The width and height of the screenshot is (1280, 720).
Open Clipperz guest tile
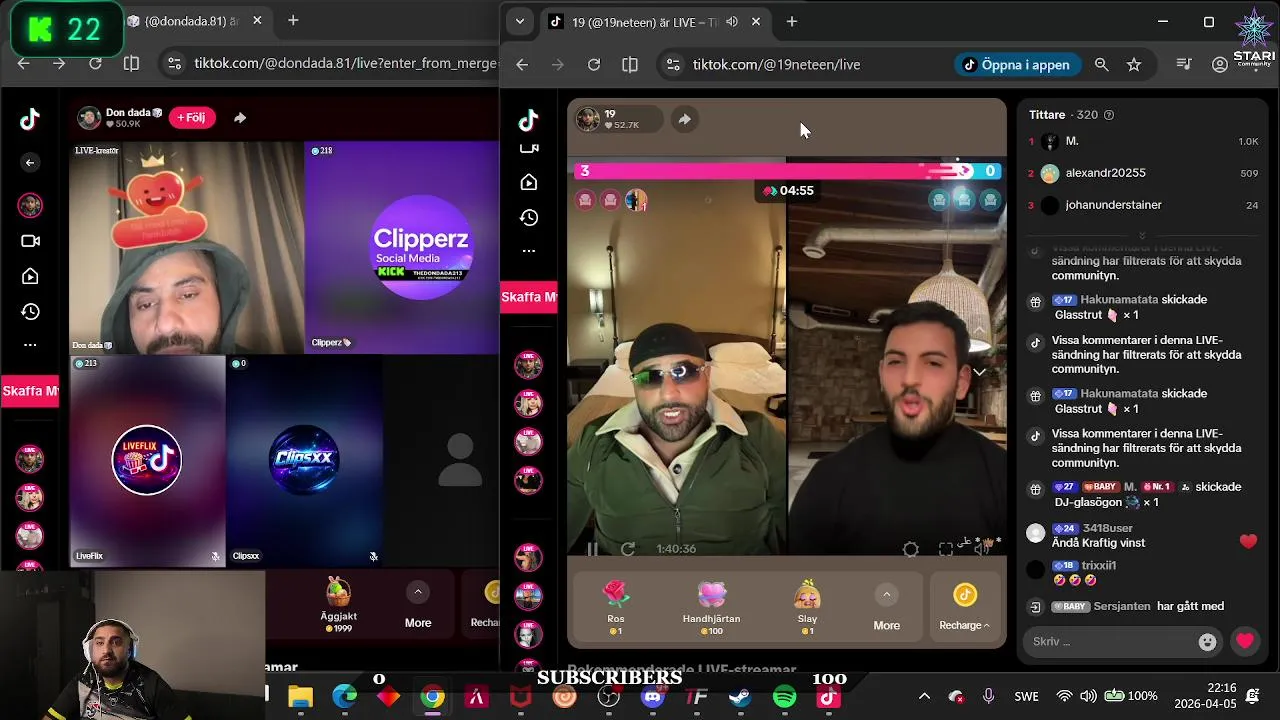coord(402,247)
